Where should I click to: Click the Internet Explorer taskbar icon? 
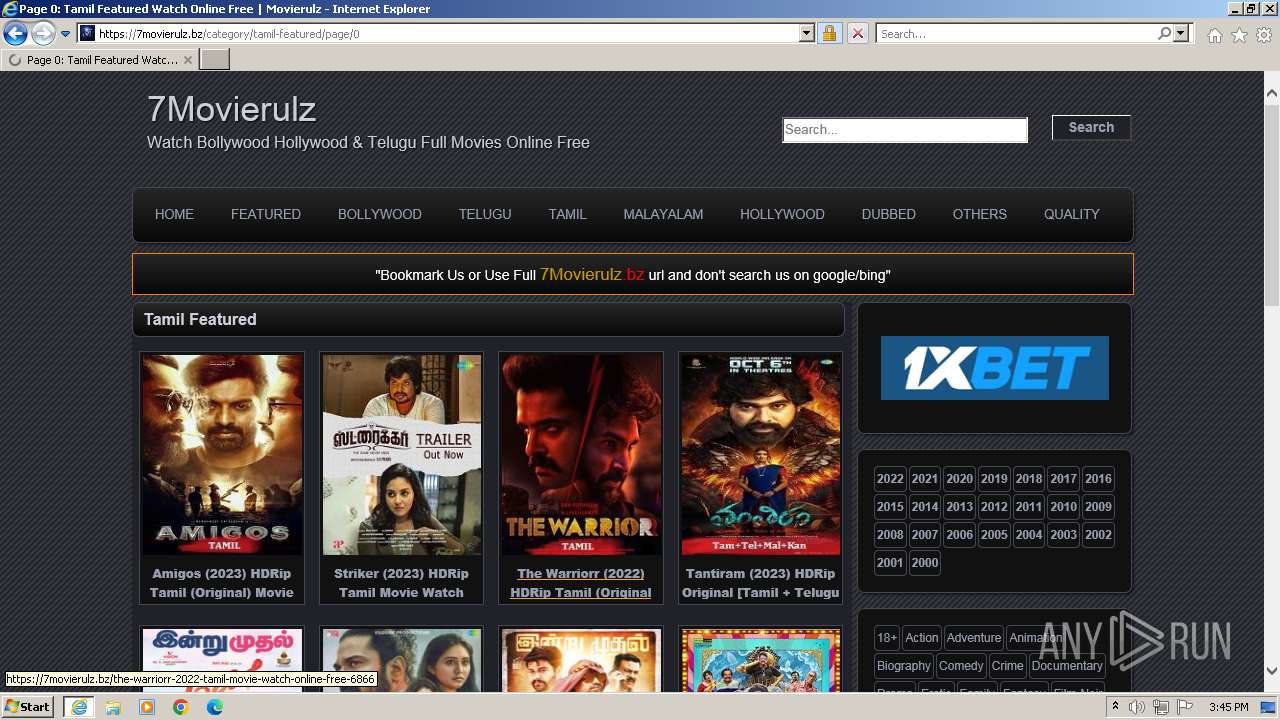pyautogui.click(x=78, y=707)
